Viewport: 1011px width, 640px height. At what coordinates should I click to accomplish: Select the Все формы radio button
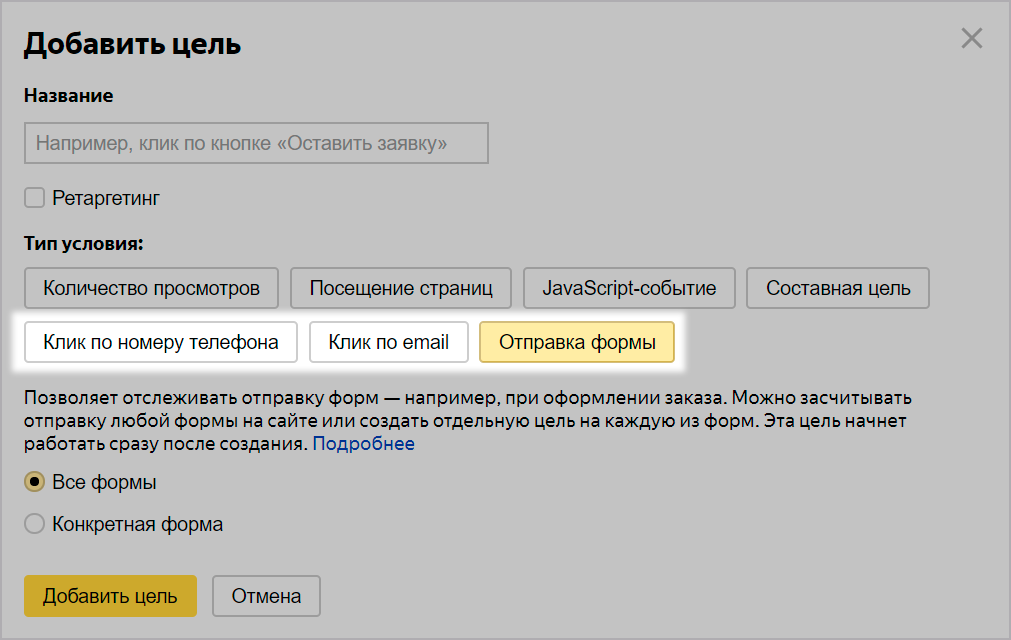35,482
